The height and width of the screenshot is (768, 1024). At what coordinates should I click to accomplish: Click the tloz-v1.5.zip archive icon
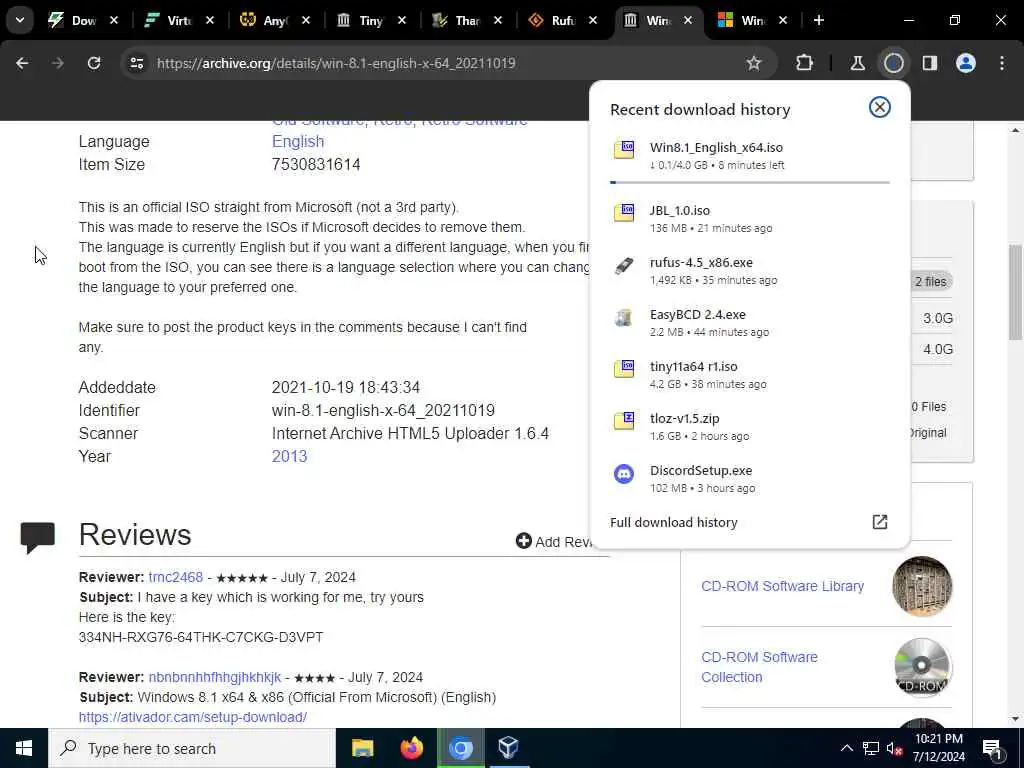point(624,421)
